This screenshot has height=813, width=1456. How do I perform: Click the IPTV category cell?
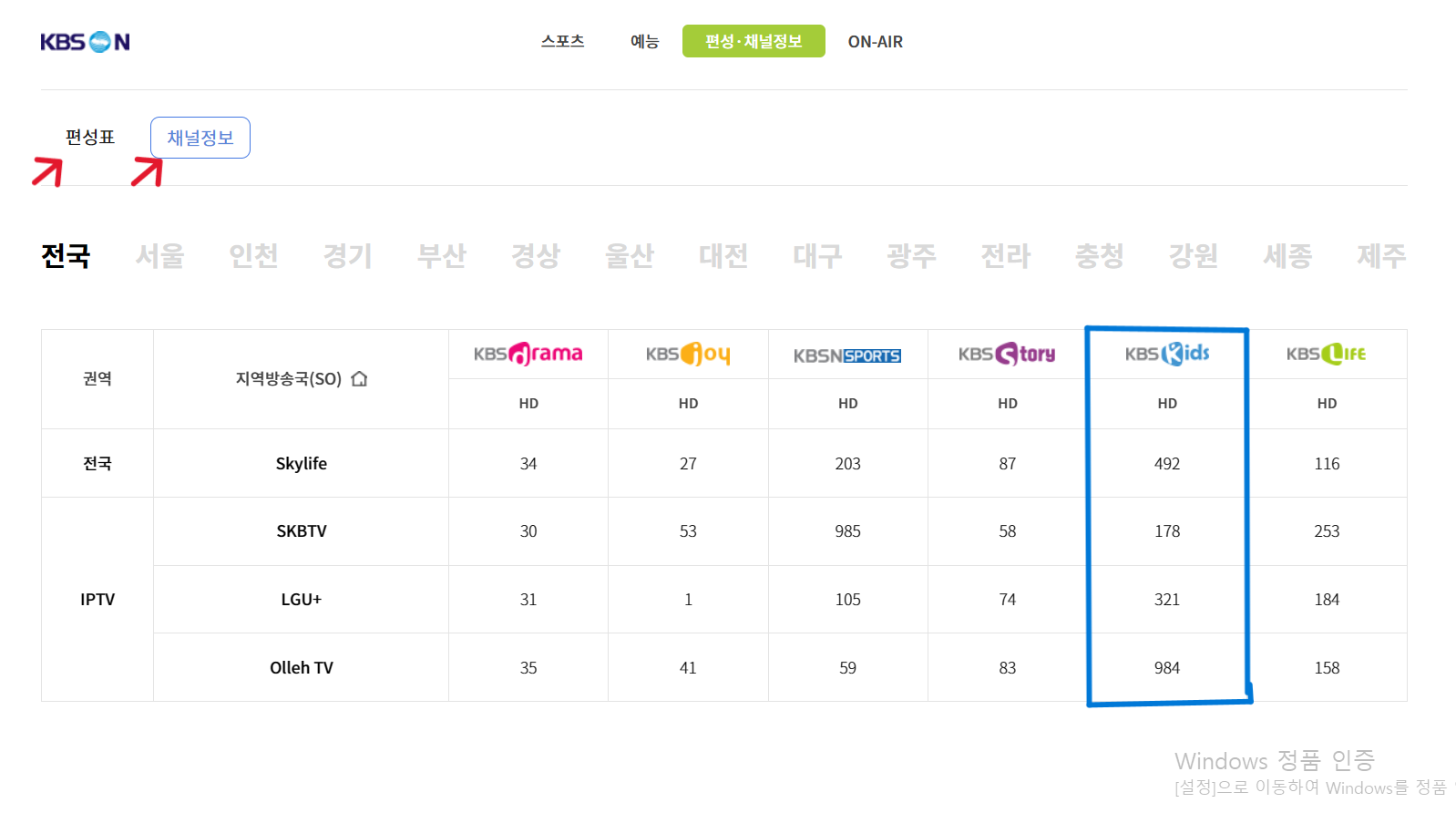[x=97, y=599]
